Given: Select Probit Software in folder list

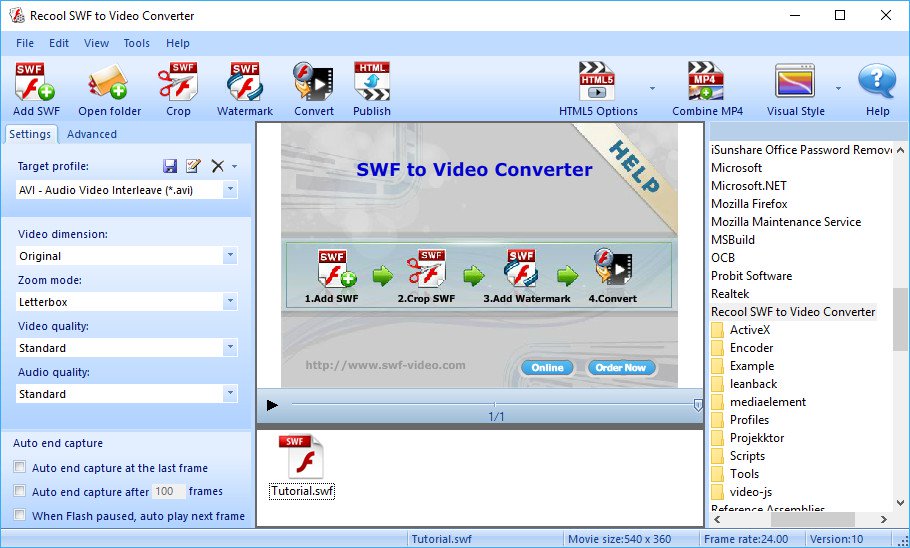Looking at the screenshot, I should point(752,276).
